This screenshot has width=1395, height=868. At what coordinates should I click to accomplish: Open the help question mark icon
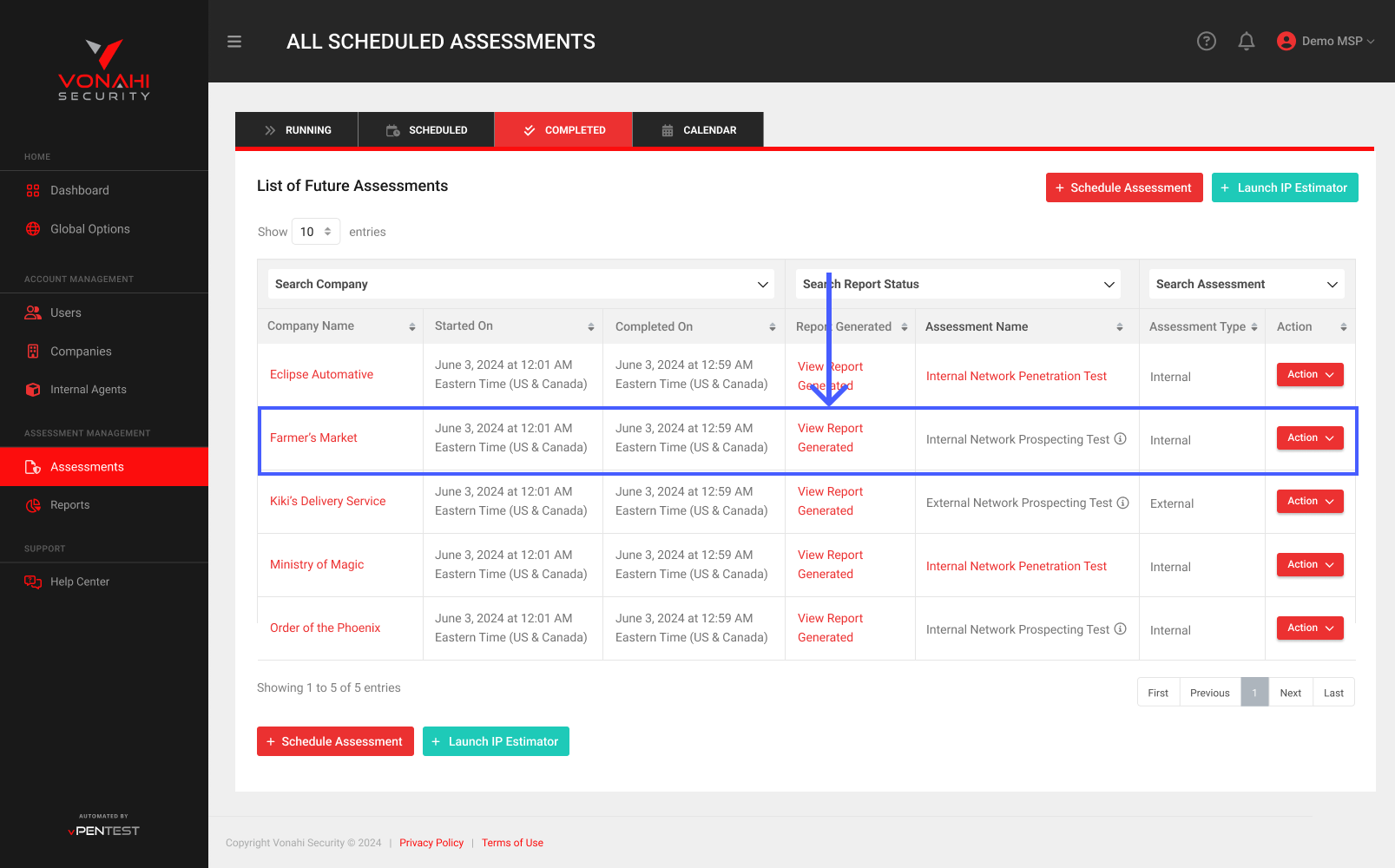[1206, 41]
